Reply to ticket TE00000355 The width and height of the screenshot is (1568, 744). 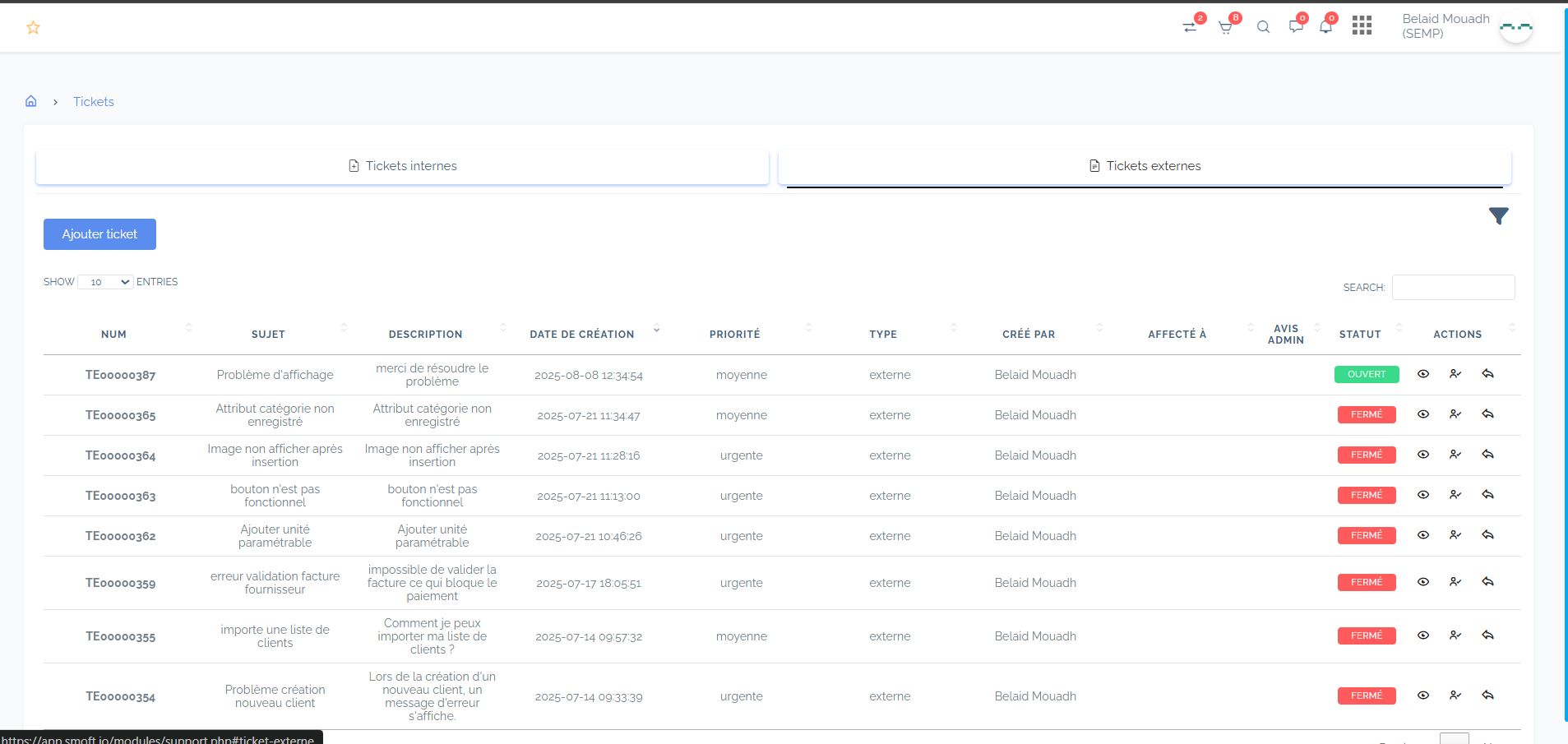(x=1487, y=635)
